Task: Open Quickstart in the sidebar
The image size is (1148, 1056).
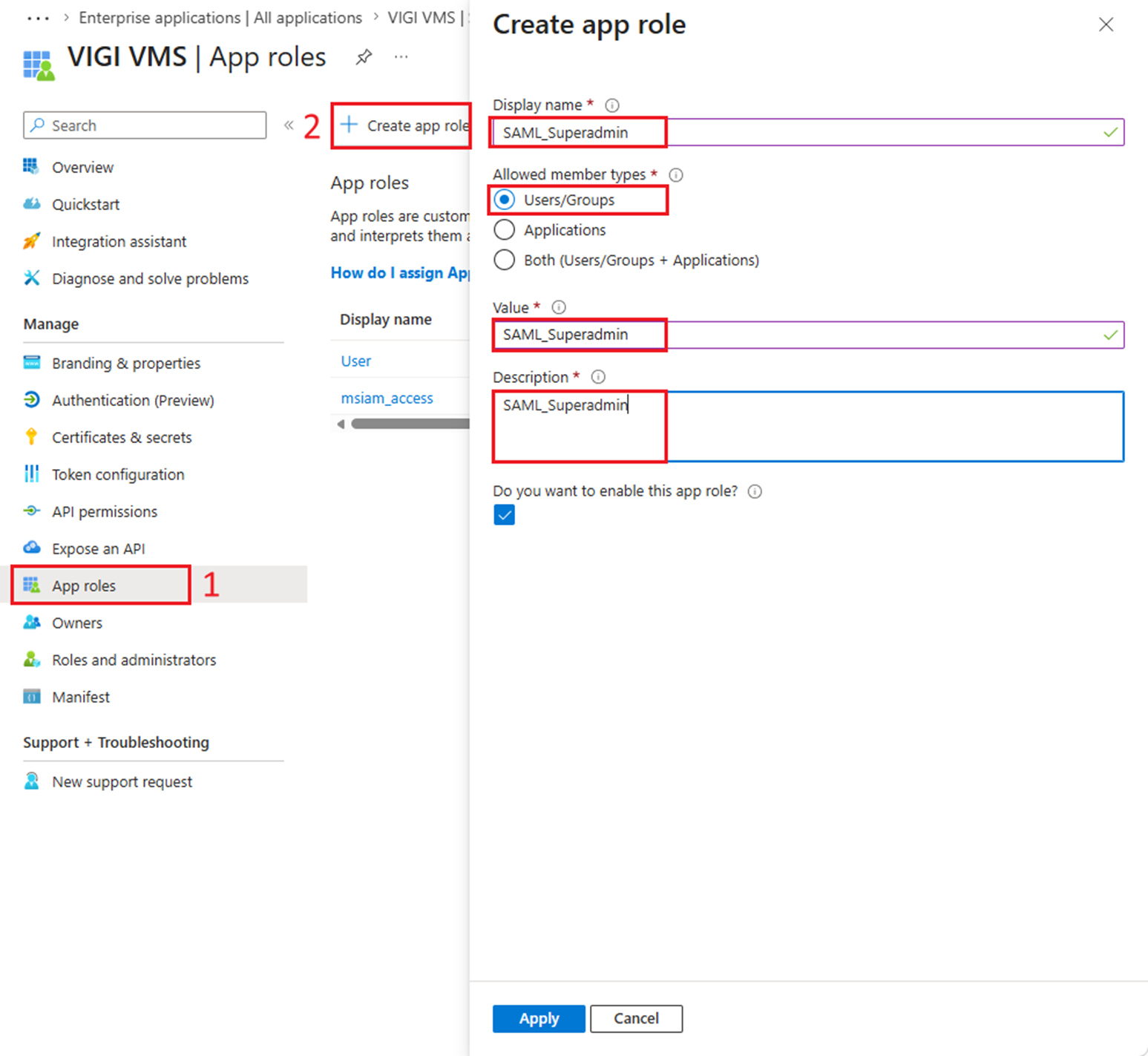Action: (x=85, y=204)
